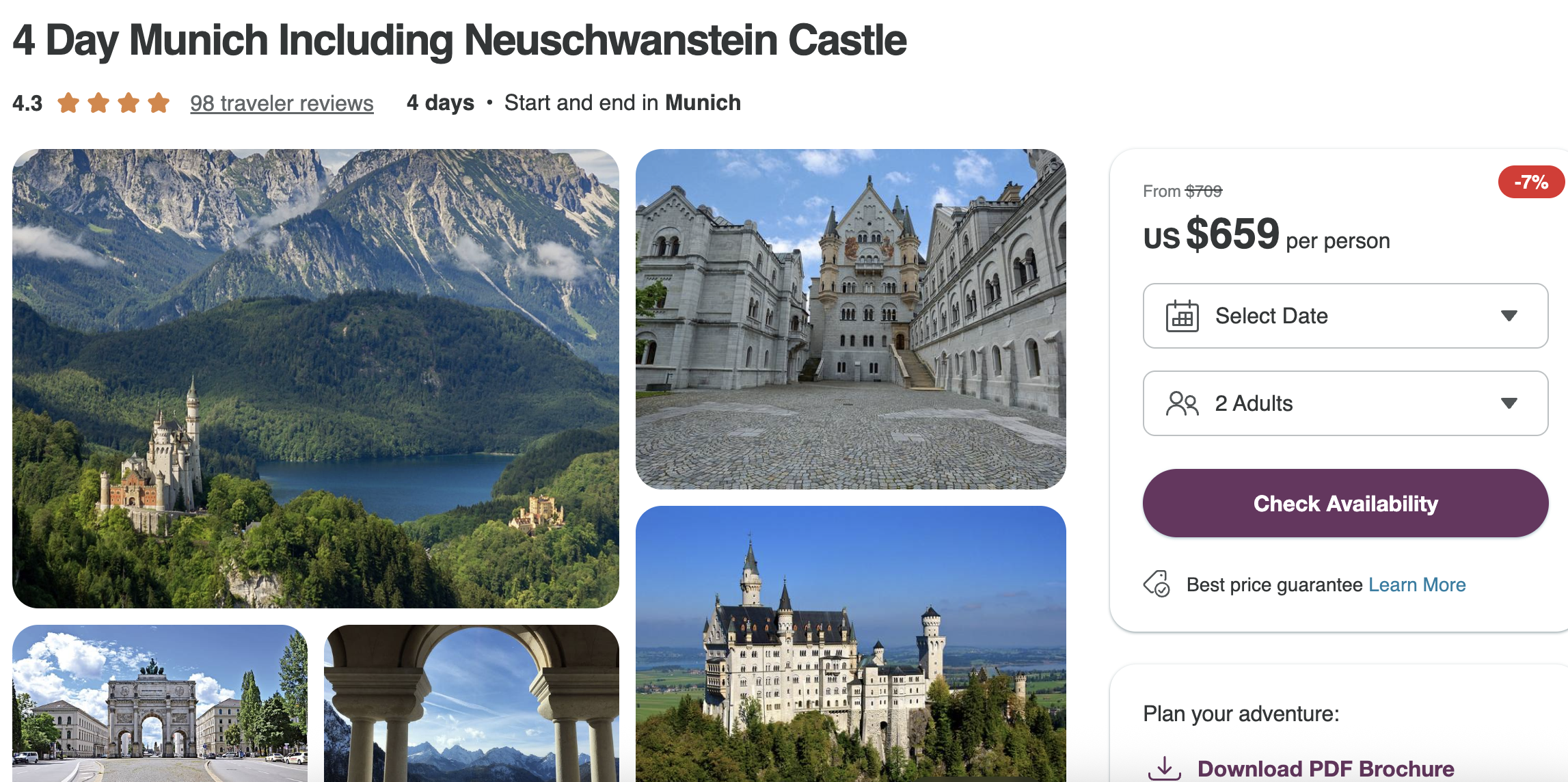Click the download arrow icon

1164,768
